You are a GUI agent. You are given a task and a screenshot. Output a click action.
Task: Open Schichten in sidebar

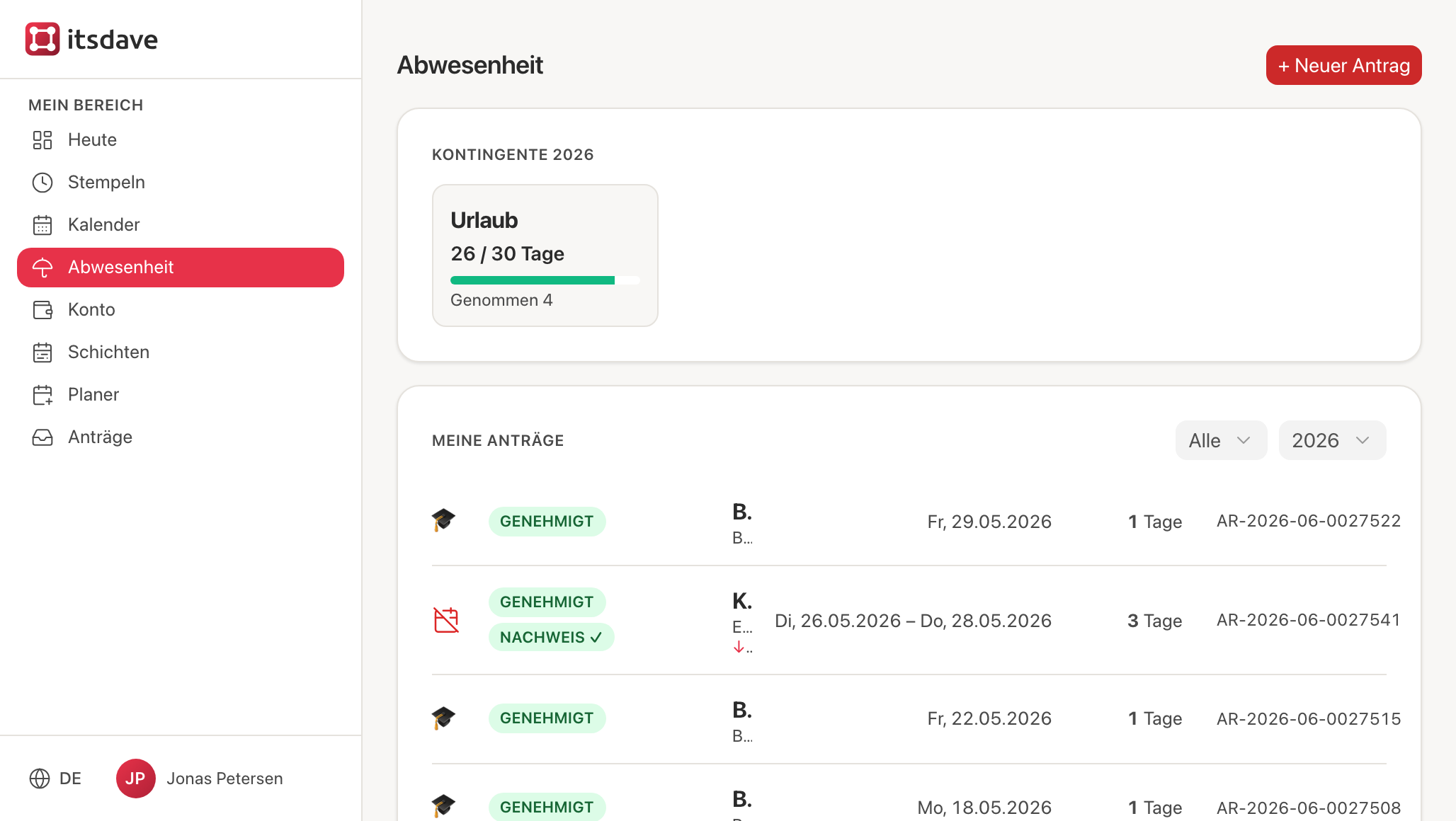pos(181,352)
